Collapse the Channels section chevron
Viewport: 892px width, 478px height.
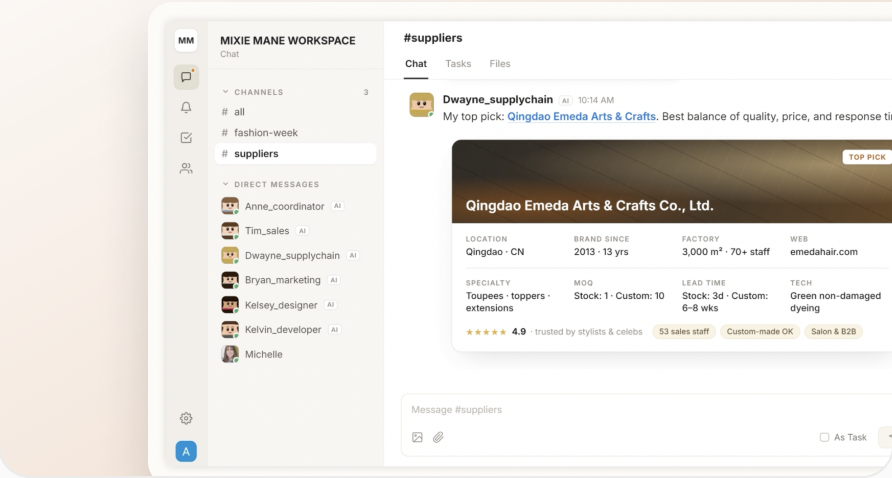[x=225, y=92]
